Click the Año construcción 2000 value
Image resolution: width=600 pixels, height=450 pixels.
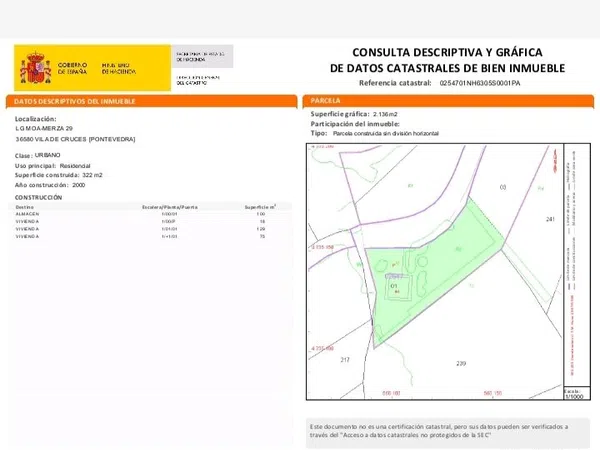tap(79, 185)
